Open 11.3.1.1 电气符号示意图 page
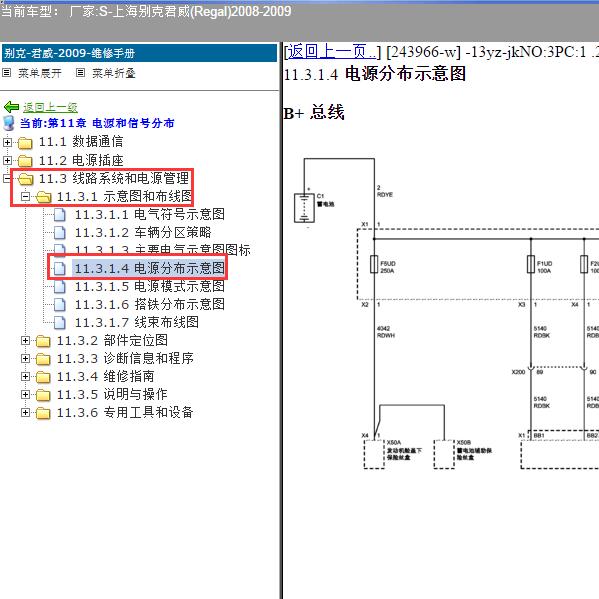The image size is (599, 599). coord(149,214)
